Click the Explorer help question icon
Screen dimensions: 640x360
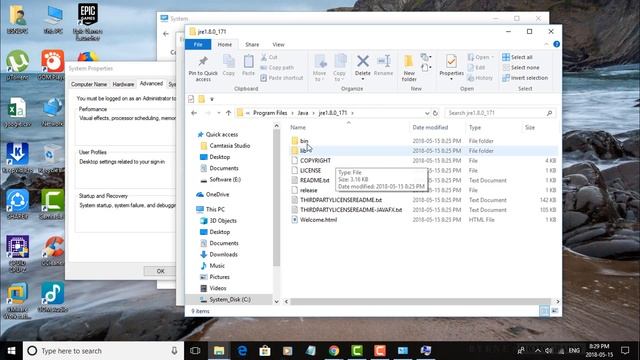click(x=556, y=44)
